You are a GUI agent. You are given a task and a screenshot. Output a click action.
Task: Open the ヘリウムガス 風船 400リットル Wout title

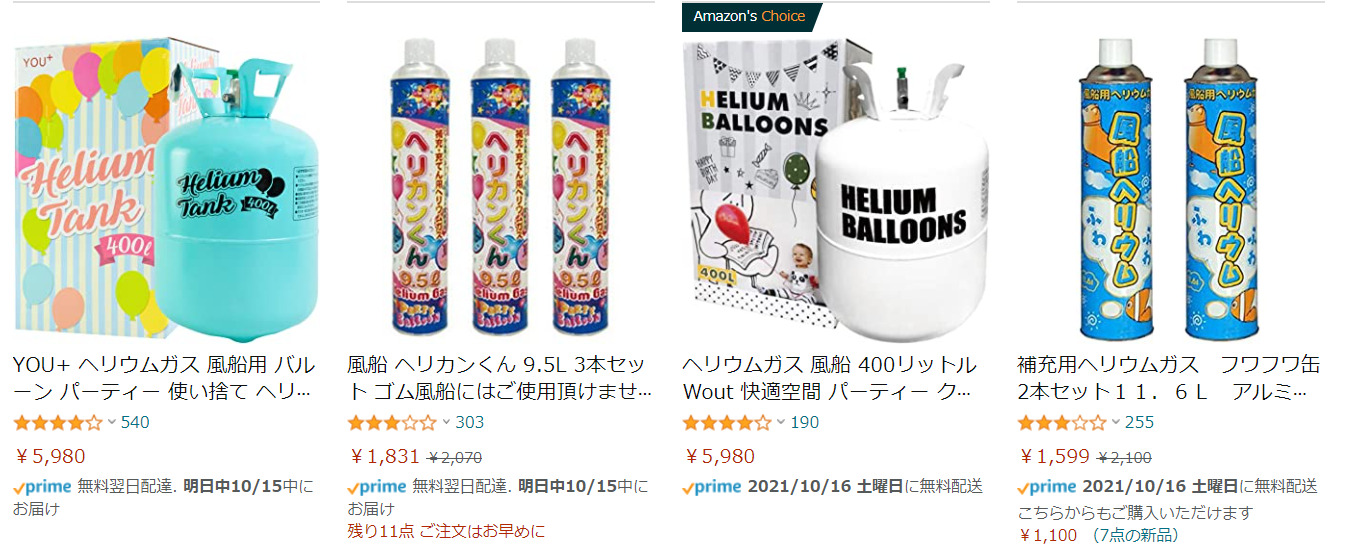click(830, 377)
